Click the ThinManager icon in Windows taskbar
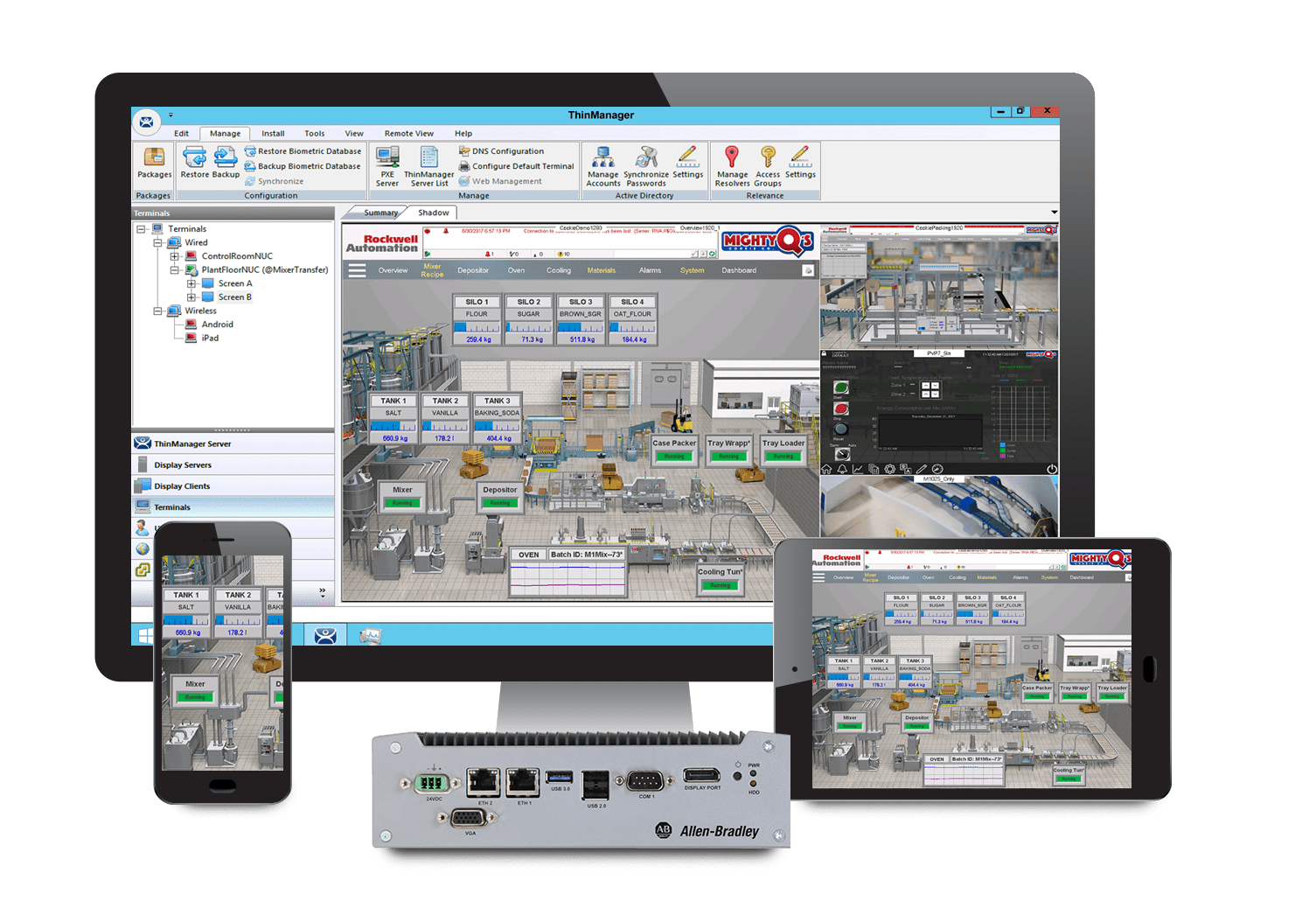The height and width of the screenshot is (922, 1316). (325, 636)
